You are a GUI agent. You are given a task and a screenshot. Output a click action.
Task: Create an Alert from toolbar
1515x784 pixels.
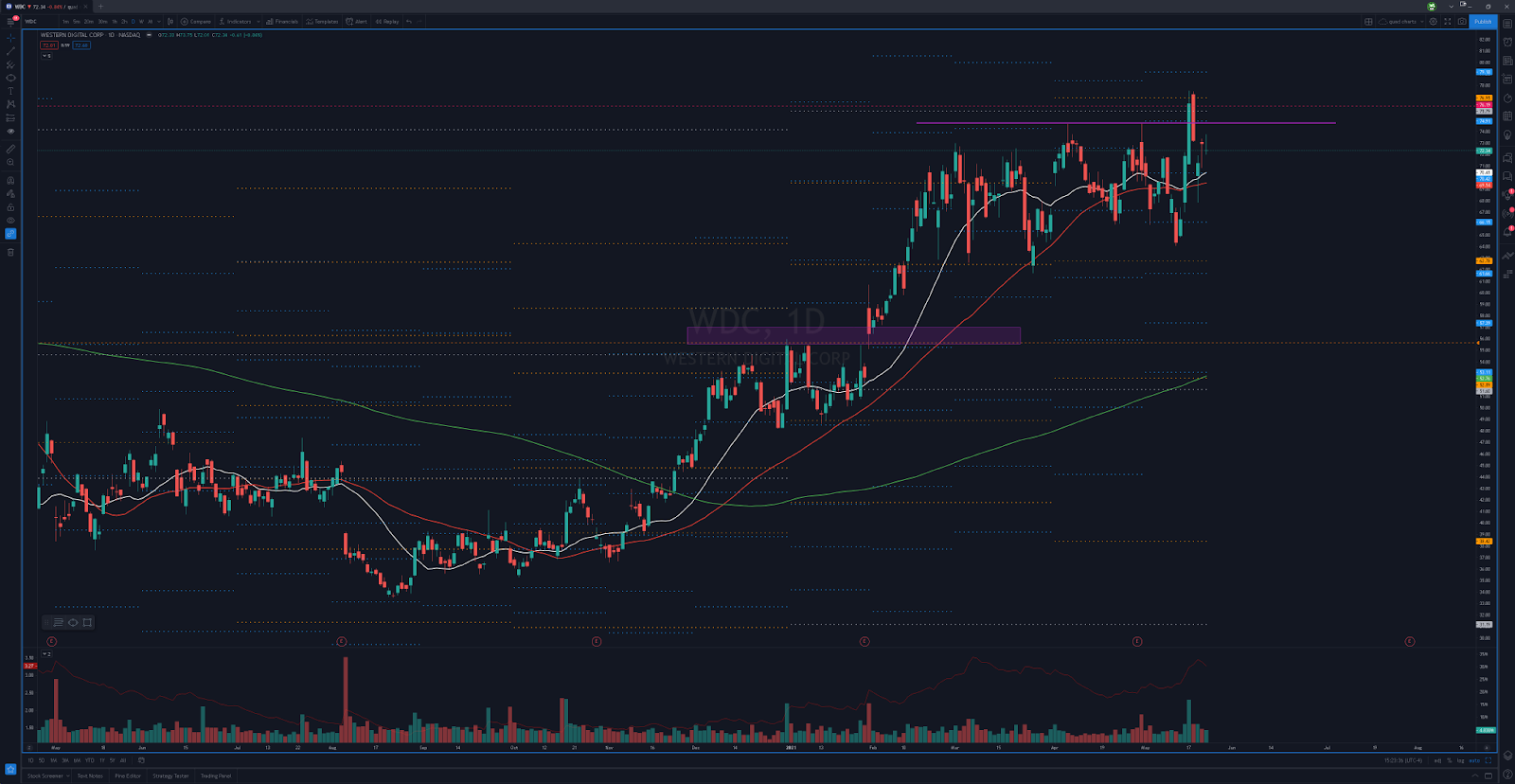[356, 22]
